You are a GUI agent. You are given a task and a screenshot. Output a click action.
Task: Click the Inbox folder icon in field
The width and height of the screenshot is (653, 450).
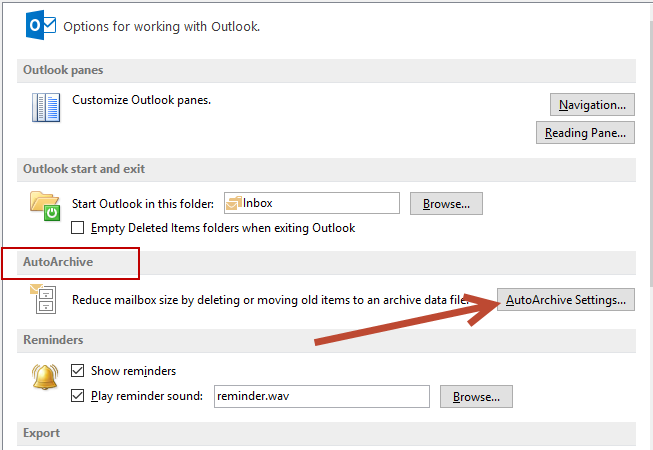pos(234,203)
